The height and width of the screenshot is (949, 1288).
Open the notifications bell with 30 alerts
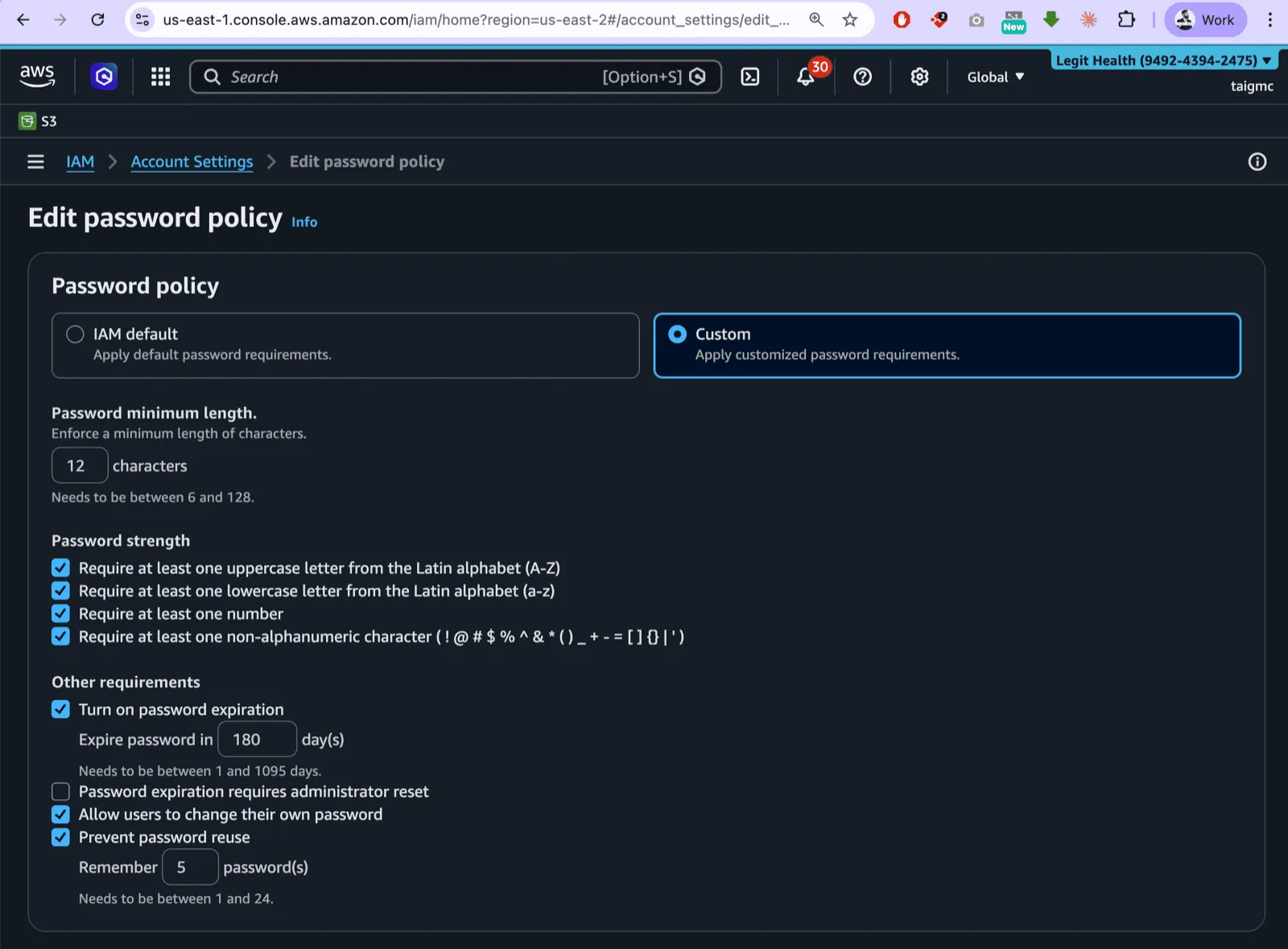806,76
